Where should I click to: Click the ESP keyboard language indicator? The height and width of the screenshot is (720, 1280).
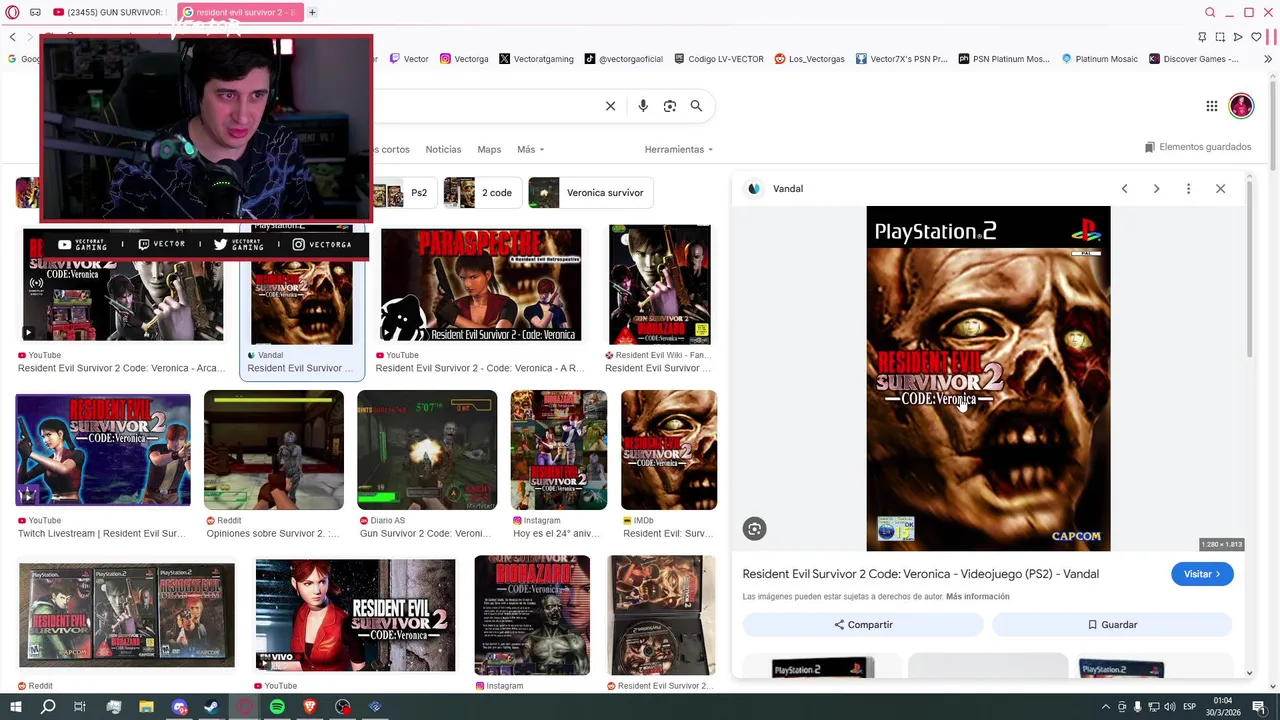[1189, 707]
